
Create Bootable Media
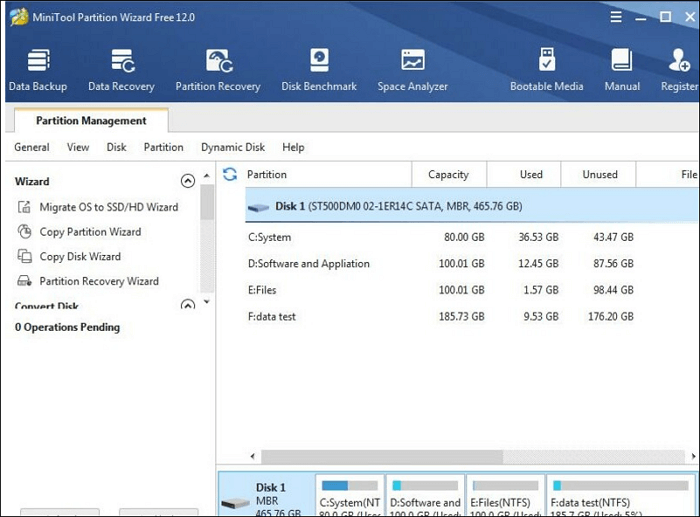tap(547, 69)
